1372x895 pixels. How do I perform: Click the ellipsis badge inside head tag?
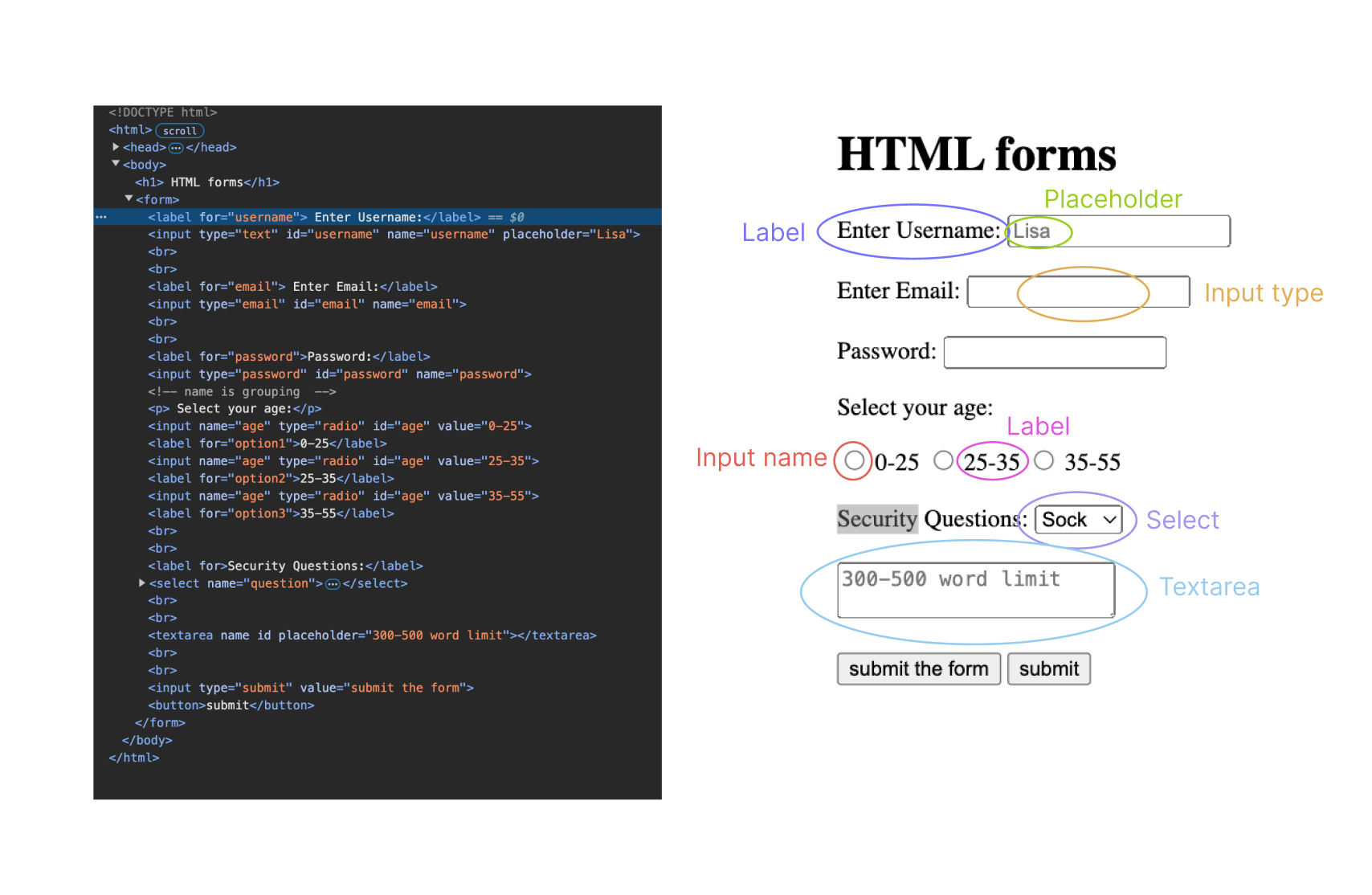[176, 148]
